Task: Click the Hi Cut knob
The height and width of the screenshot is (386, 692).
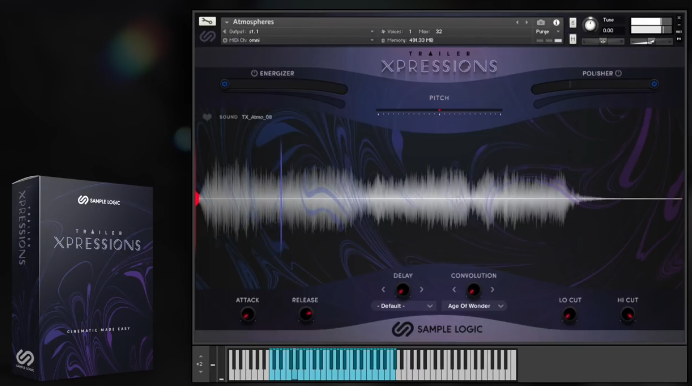Action: (627, 314)
